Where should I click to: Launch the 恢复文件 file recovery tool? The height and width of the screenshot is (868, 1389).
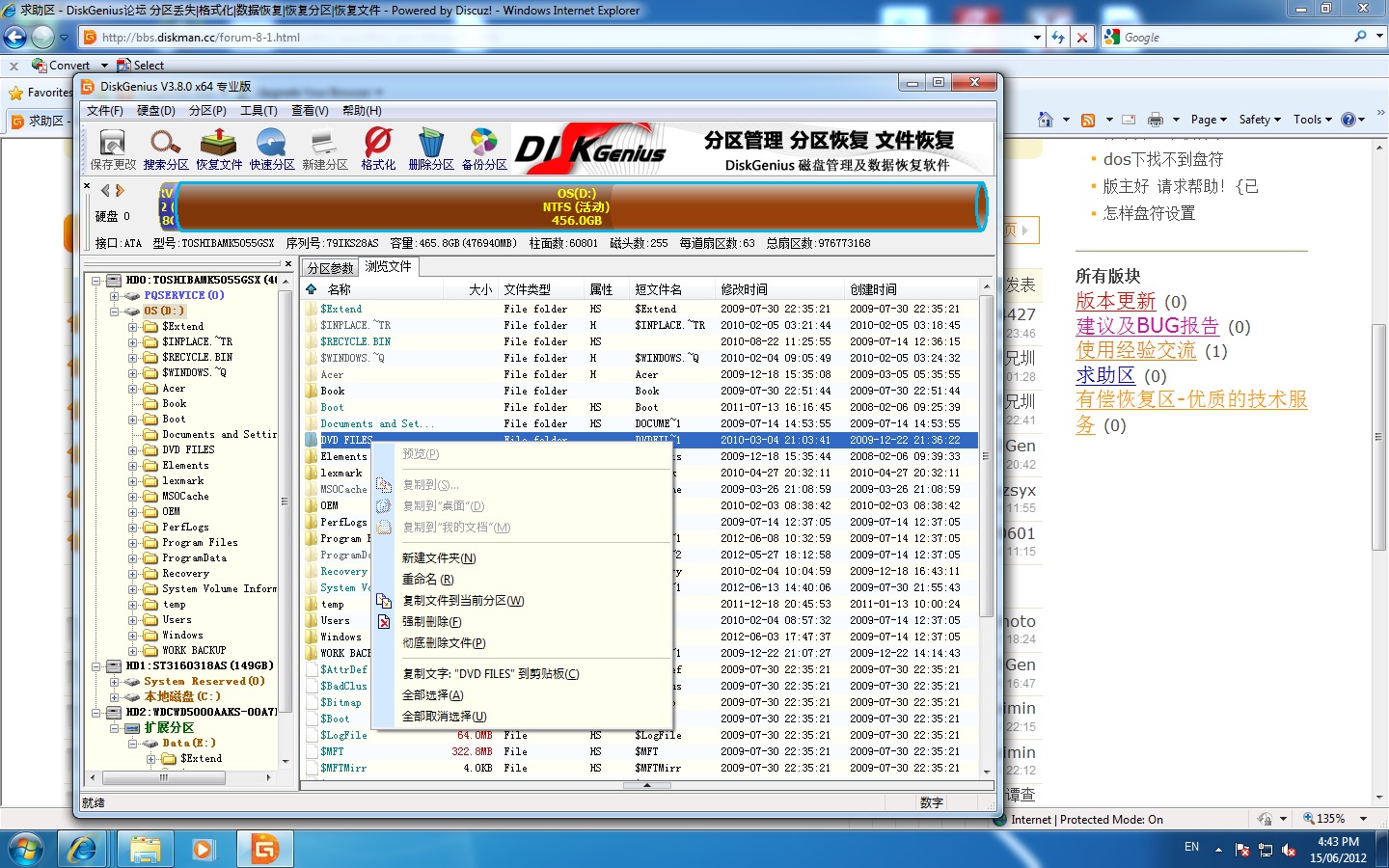pos(219,149)
